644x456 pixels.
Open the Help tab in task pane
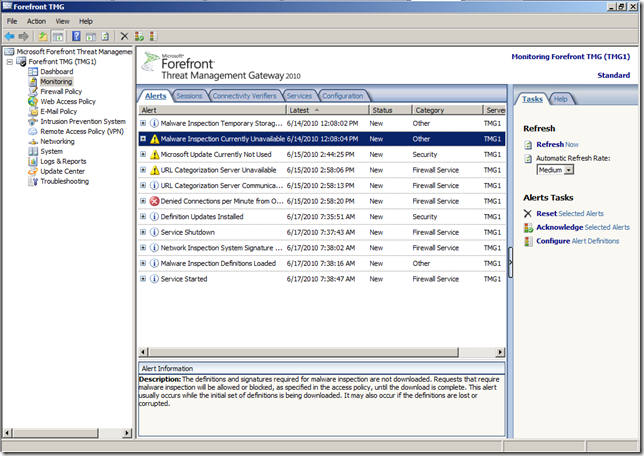click(560, 99)
